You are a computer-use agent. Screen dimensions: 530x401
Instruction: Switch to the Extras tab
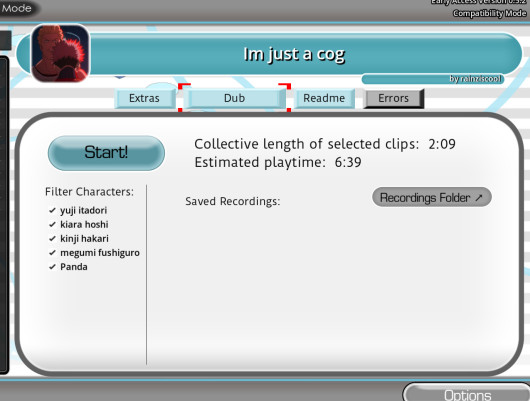(145, 98)
